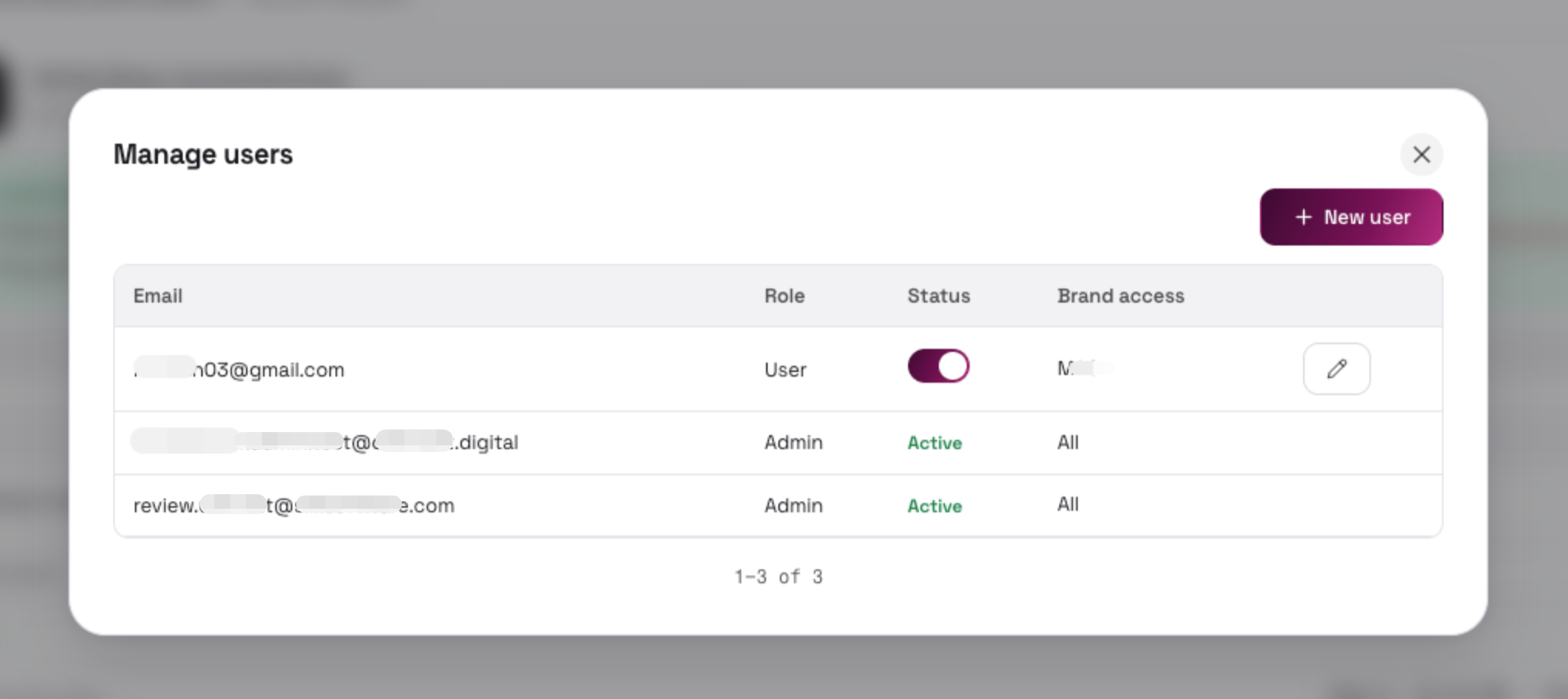Edit the gmail.com user with pencil icon
The image size is (1568, 699).
pos(1336,369)
